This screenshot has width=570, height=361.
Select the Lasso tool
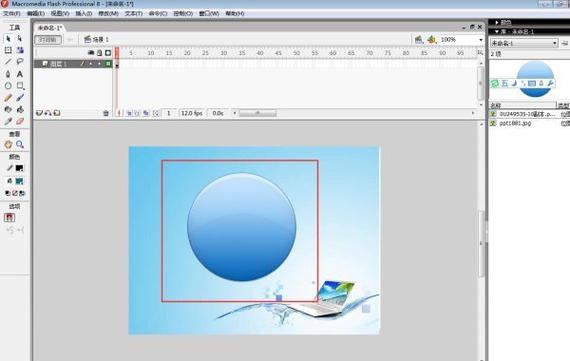(x=20, y=62)
